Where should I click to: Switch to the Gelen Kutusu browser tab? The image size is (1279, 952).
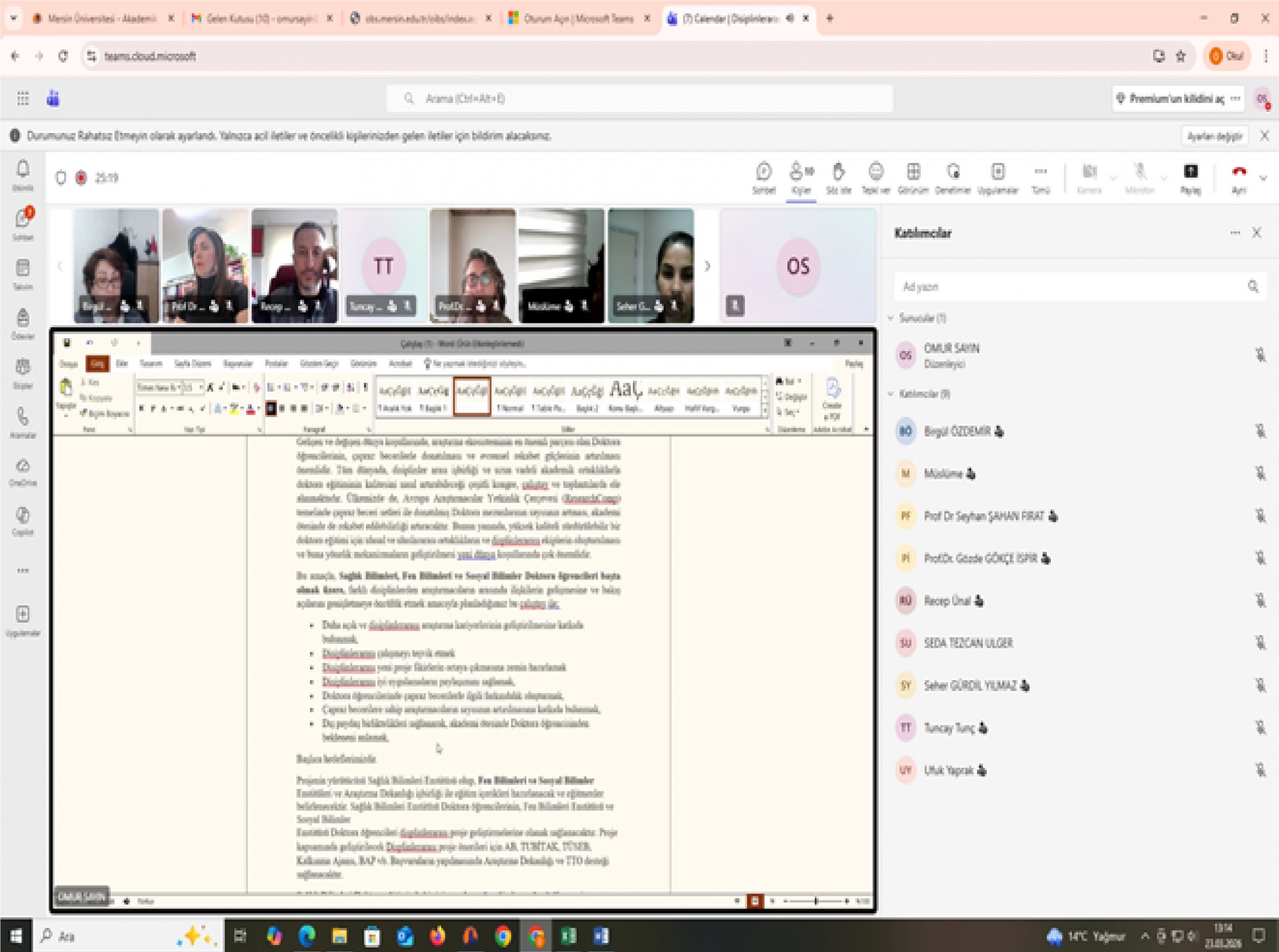coord(260,19)
